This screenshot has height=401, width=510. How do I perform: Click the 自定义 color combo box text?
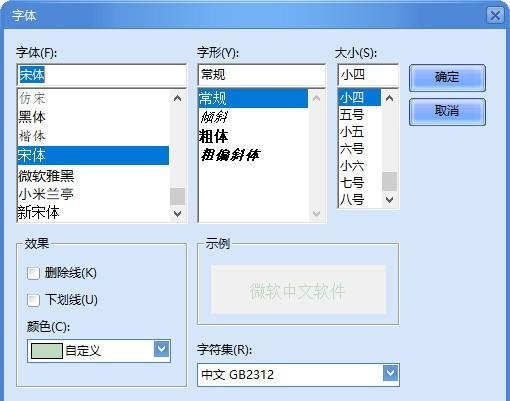pos(83,351)
